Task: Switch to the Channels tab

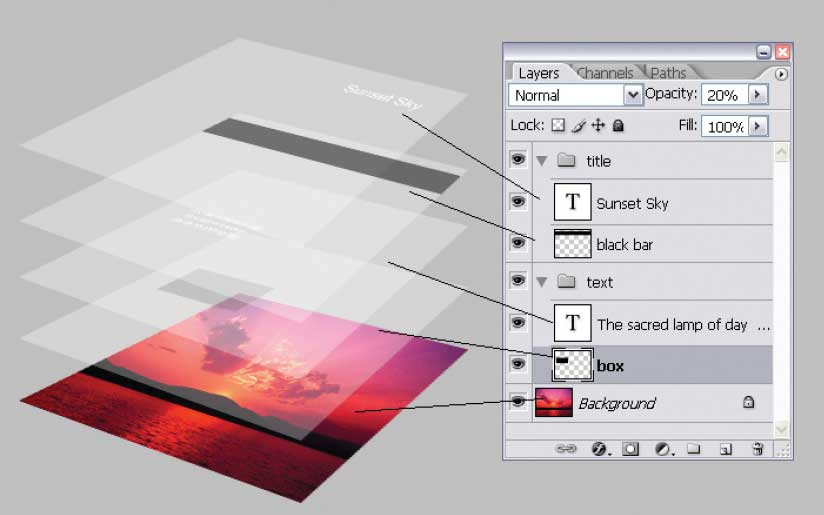Action: point(605,73)
